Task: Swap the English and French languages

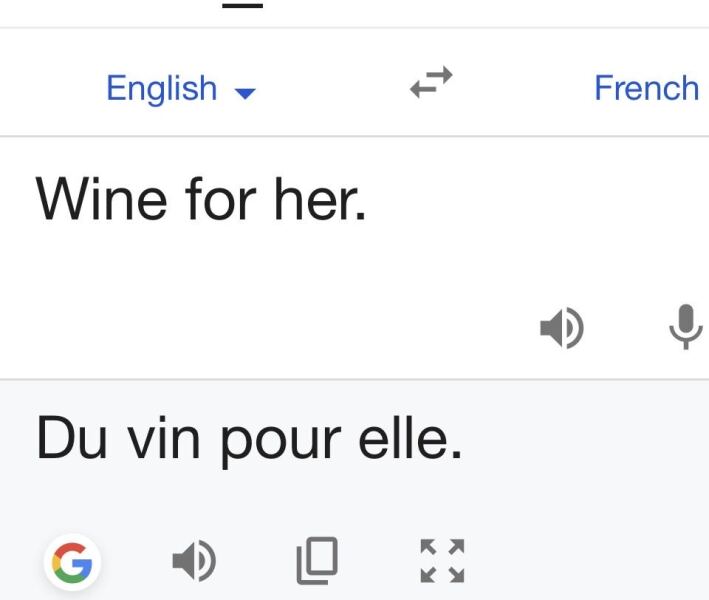Action: 431,85
